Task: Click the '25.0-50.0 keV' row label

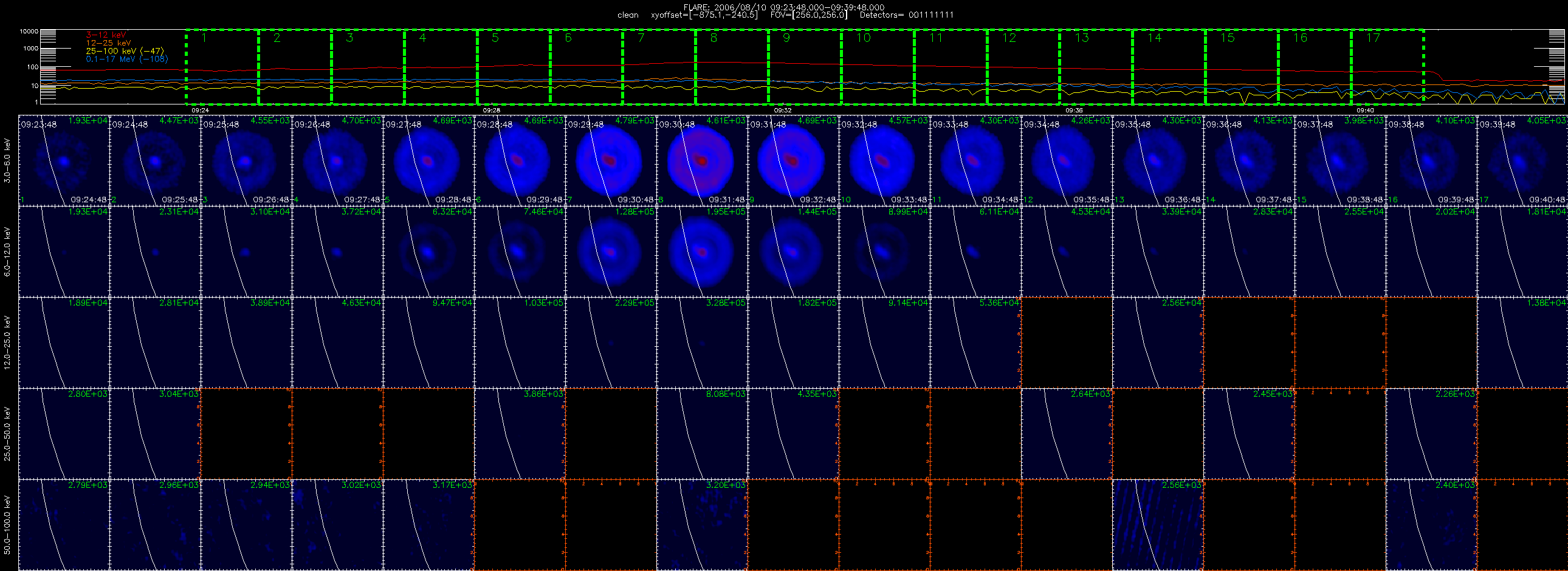Action: [7, 434]
